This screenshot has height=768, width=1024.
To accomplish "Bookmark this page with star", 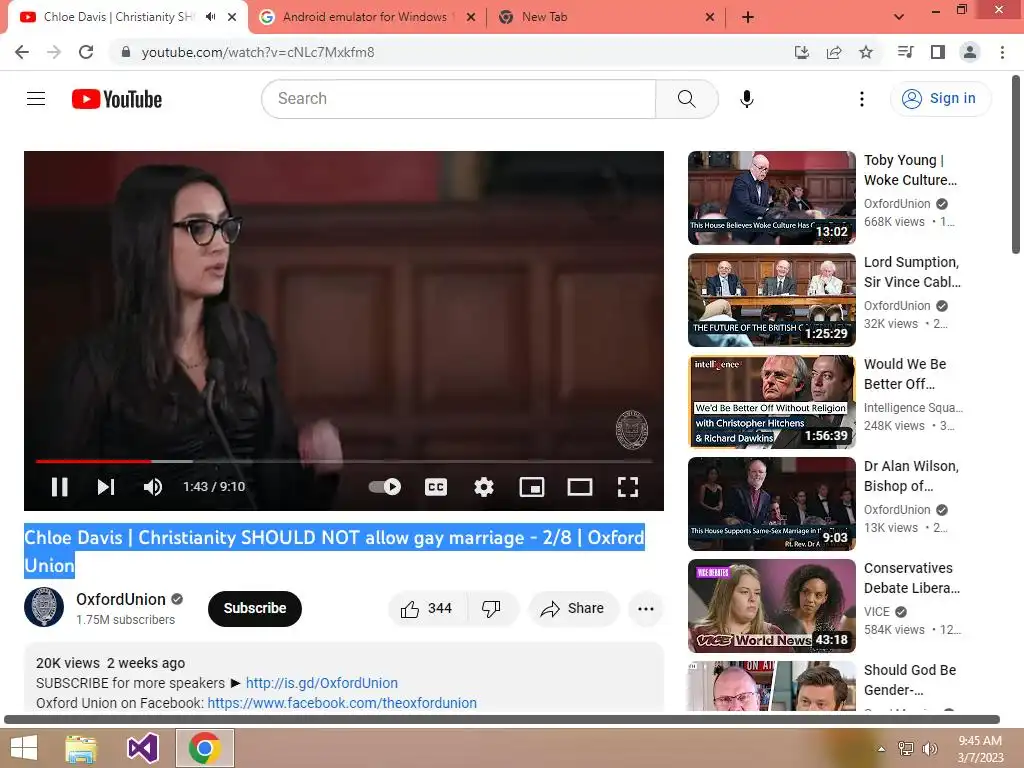I will coord(866,52).
